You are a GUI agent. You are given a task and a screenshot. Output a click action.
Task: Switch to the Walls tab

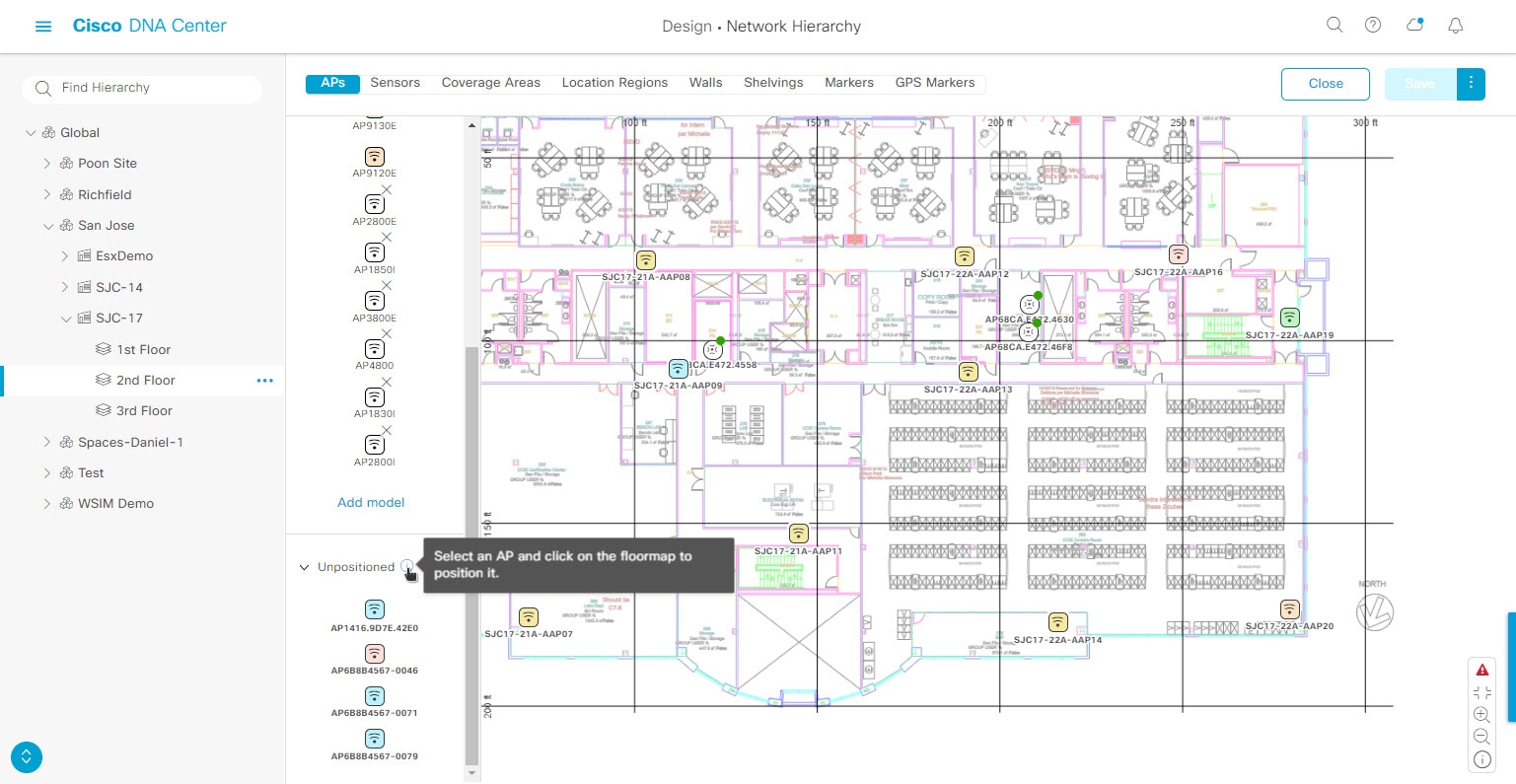coord(706,83)
